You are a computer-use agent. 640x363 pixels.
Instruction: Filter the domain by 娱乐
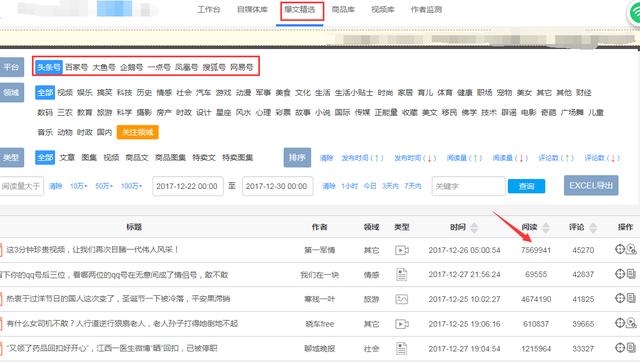pos(84,93)
